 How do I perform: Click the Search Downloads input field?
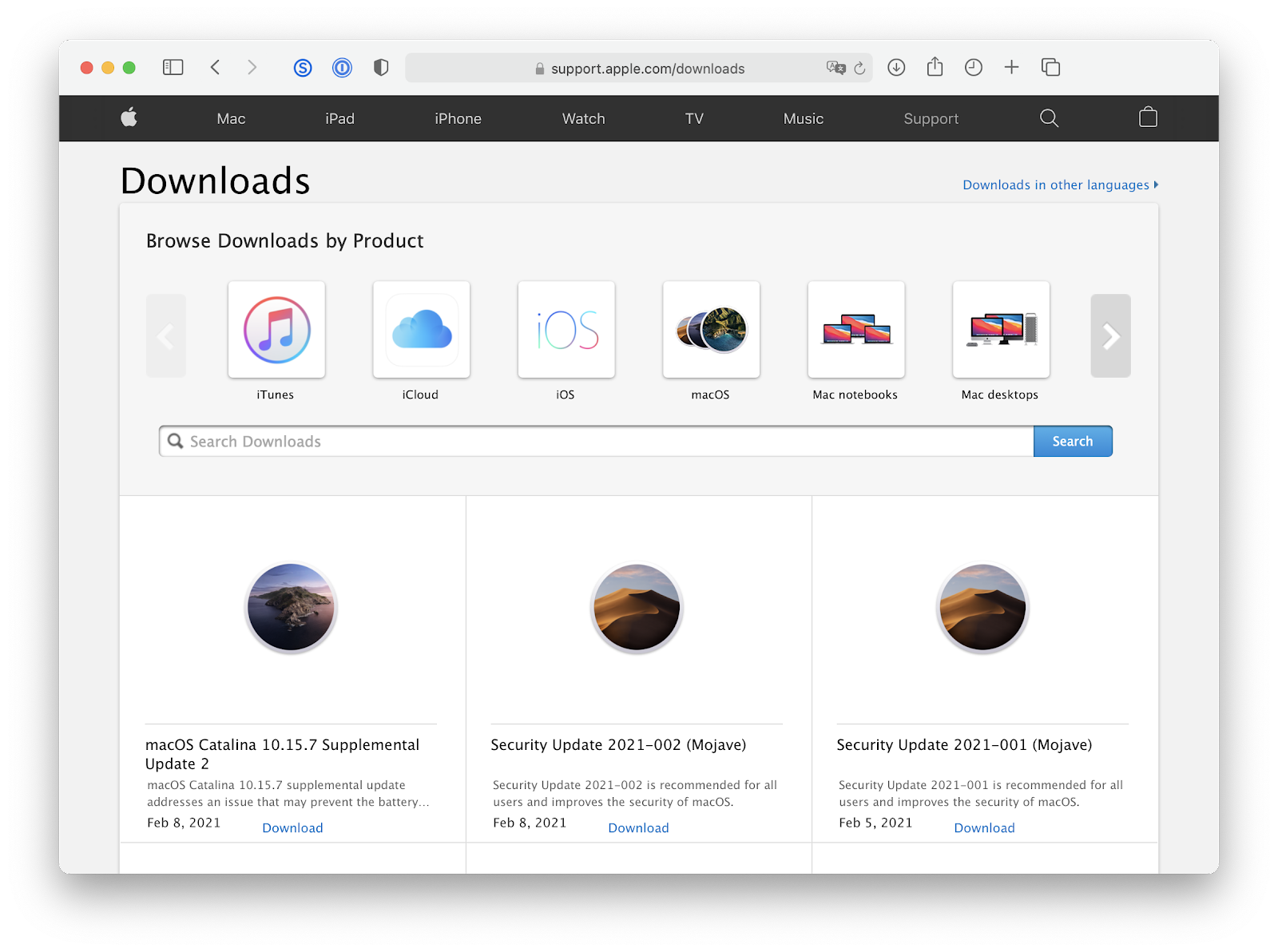pos(596,441)
